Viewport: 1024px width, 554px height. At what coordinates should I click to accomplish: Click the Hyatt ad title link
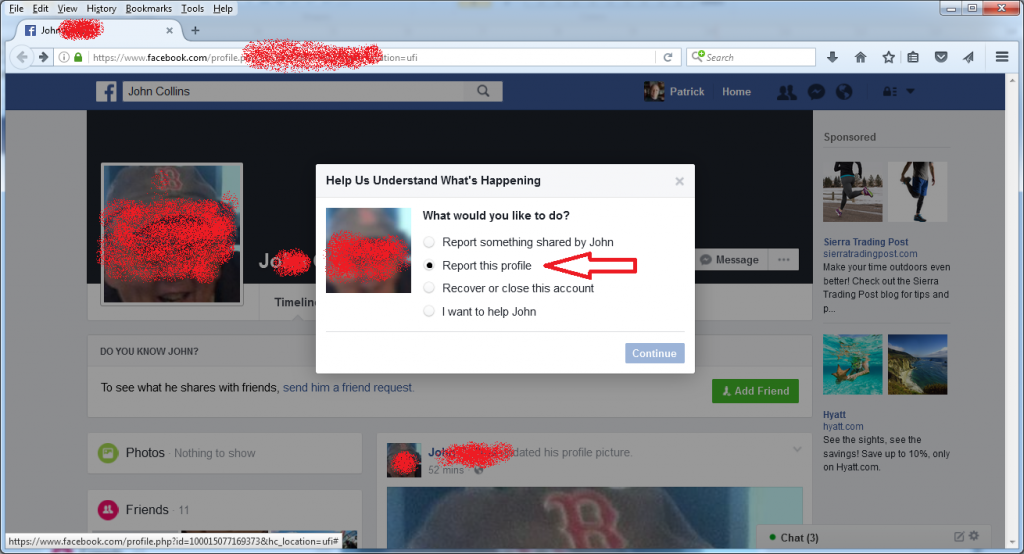point(834,415)
